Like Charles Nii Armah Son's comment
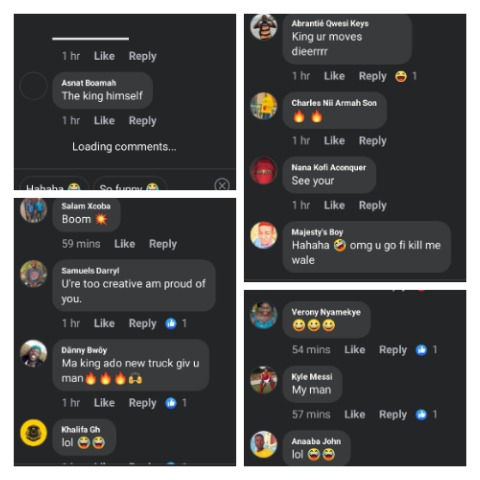The width and height of the screenshot is (480, 480). click(334, 141)
